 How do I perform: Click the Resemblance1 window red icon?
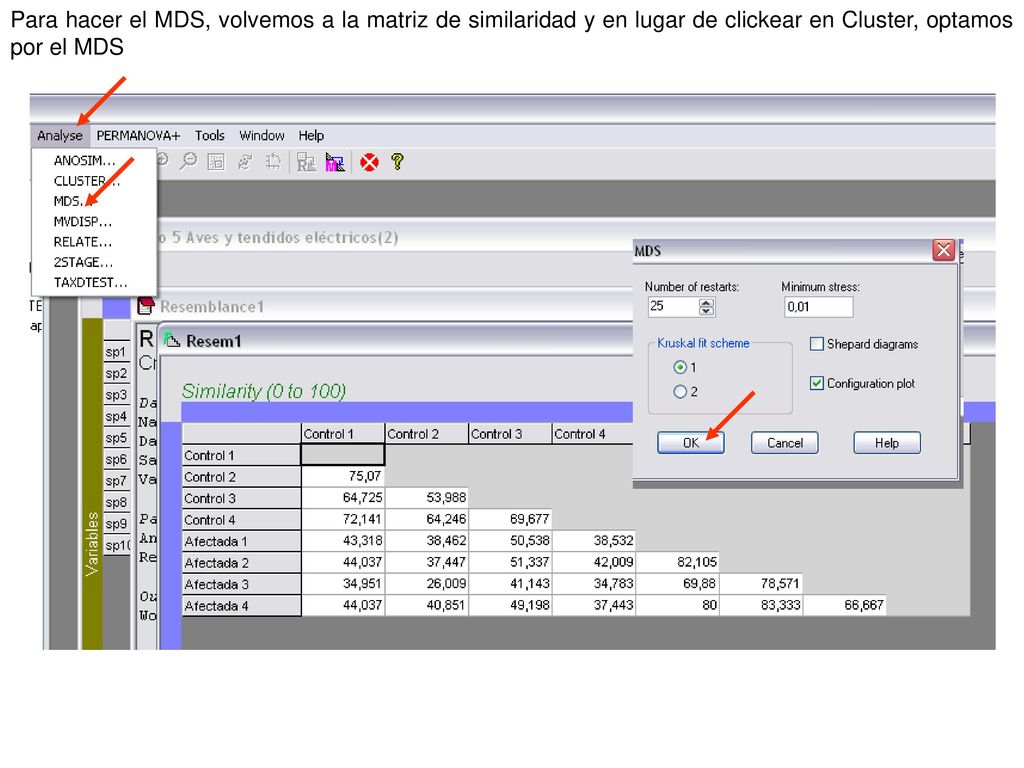[x=146, y=306]
